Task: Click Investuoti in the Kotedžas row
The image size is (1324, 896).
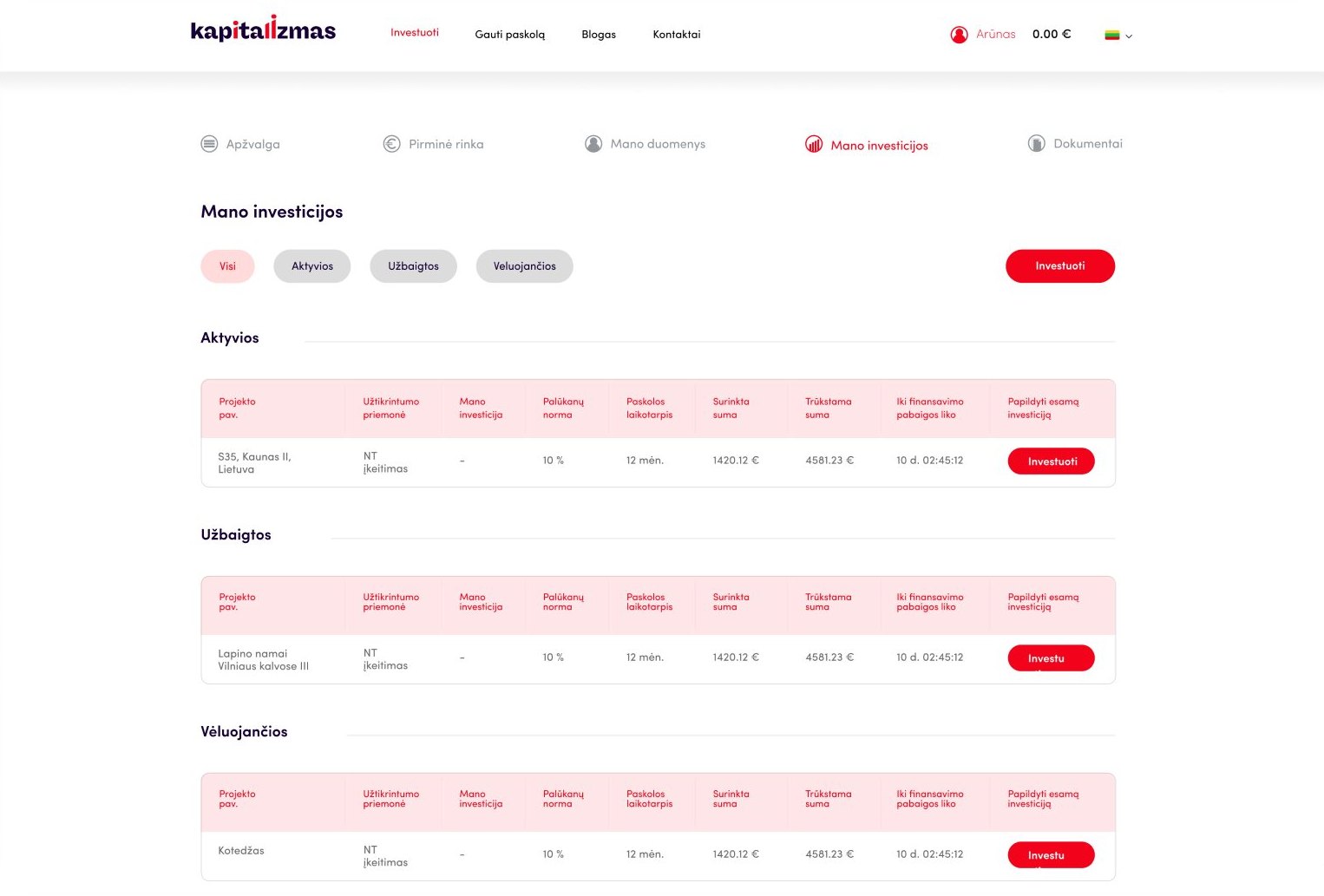Action: (x=1052, y=855)
